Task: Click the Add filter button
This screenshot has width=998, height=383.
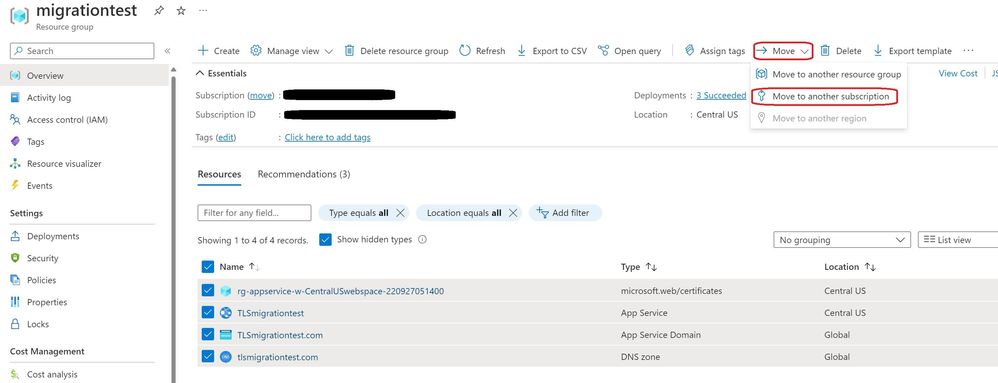Action: 564,213
